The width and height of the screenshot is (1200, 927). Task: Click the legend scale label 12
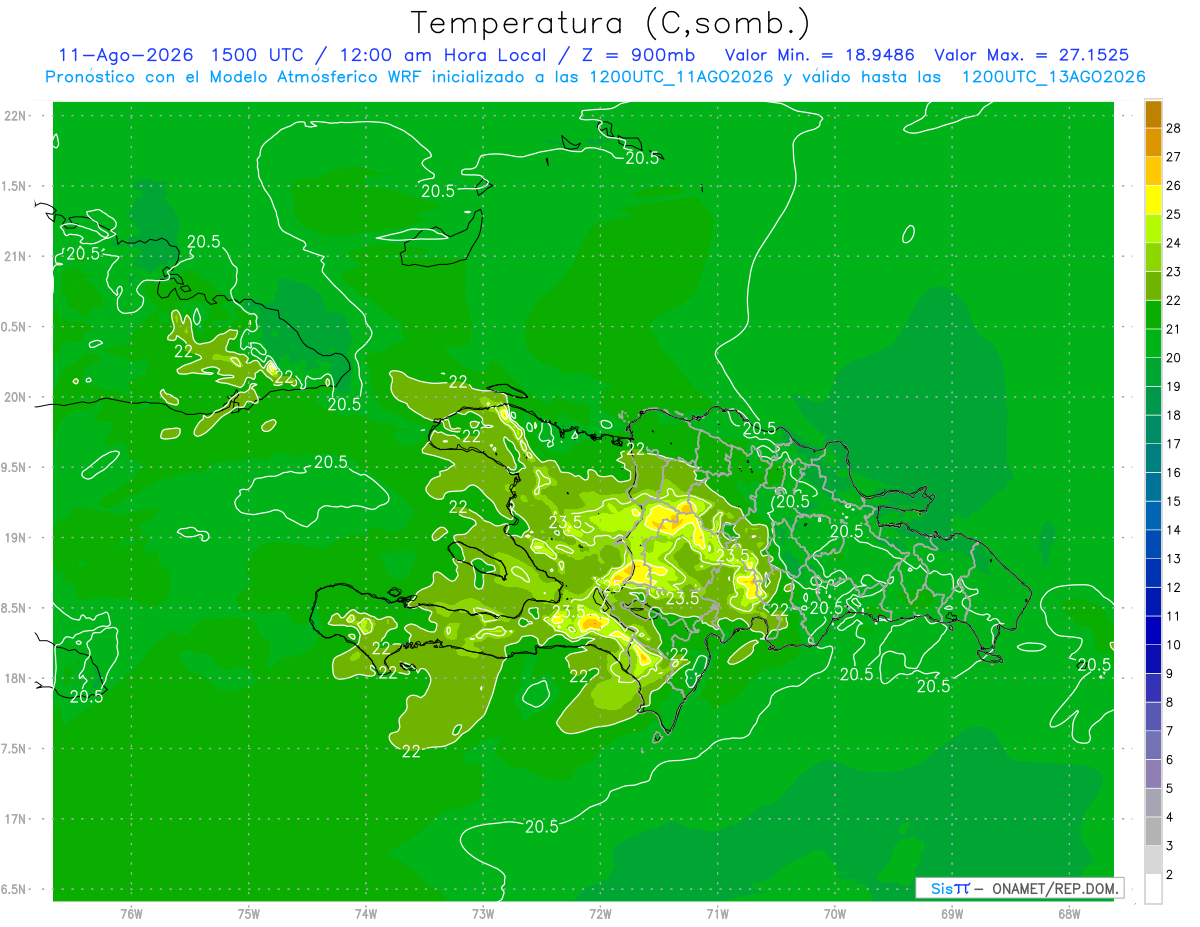pyautogui.click(x=1174, y=587)
